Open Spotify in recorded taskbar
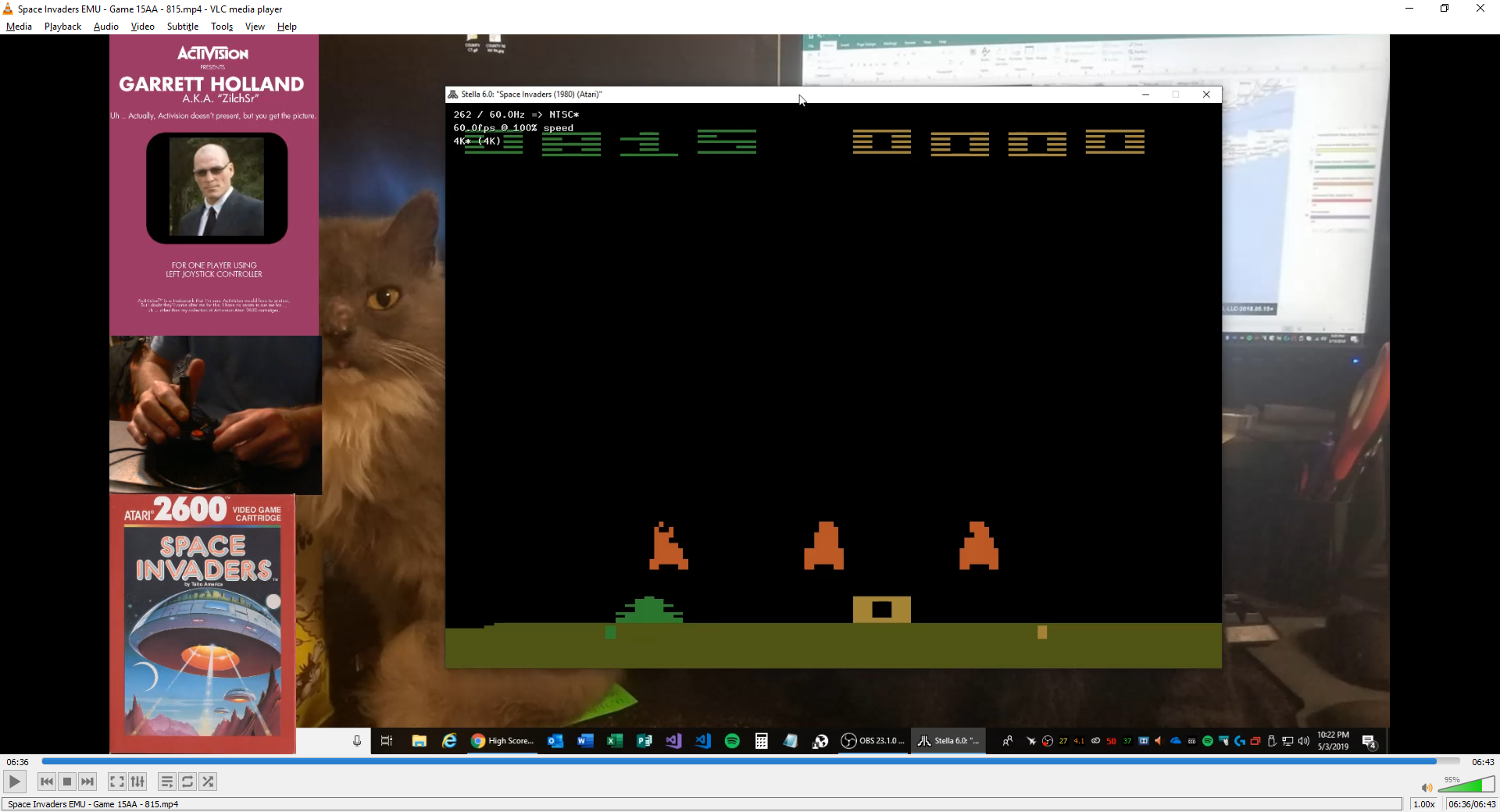Screen dimensions: 1500x812 pos(732,741)
